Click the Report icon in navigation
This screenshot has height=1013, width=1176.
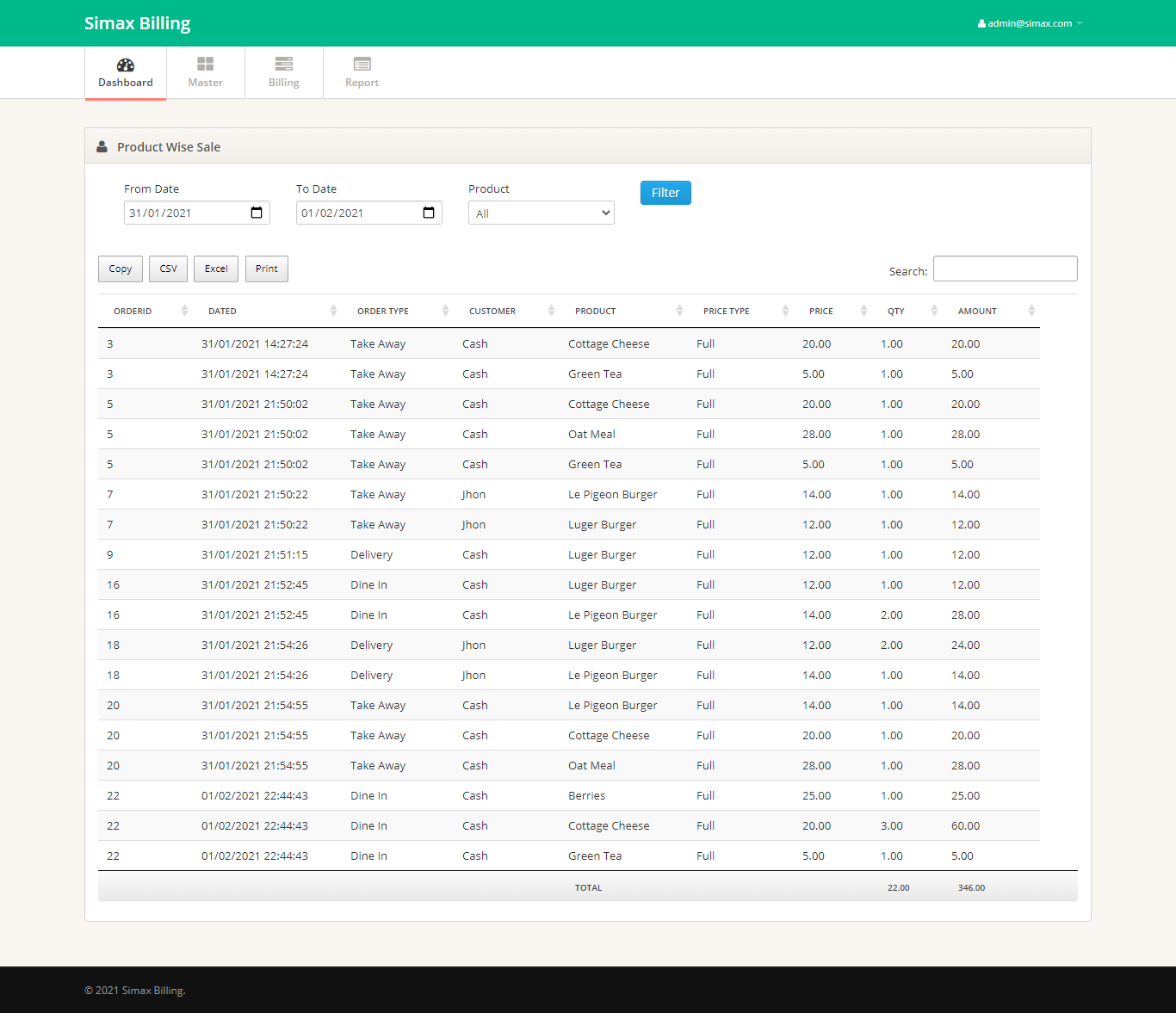tap(362, 65)
